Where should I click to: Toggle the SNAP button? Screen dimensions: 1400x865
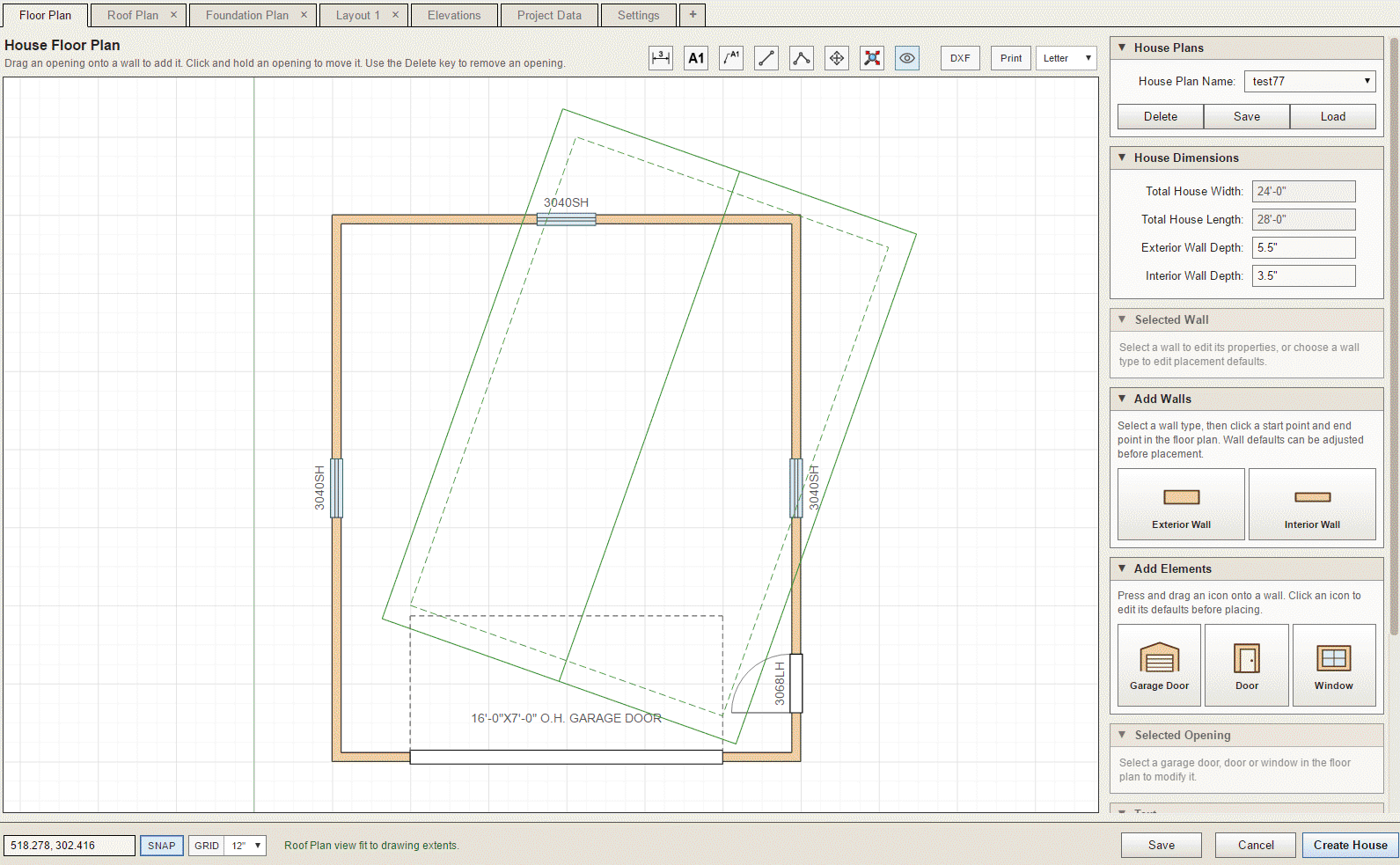point(162,846)
